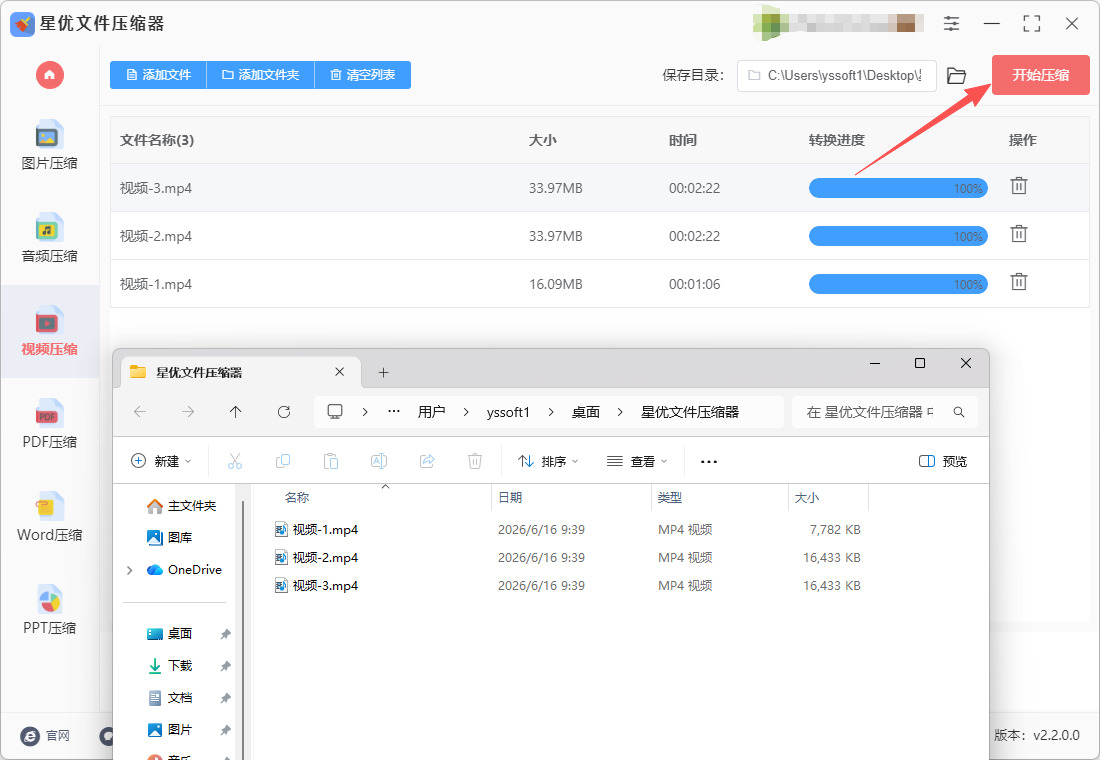Go up one folder in Explorer
This screenshot has width=1100, height=760.
(236, 412)
